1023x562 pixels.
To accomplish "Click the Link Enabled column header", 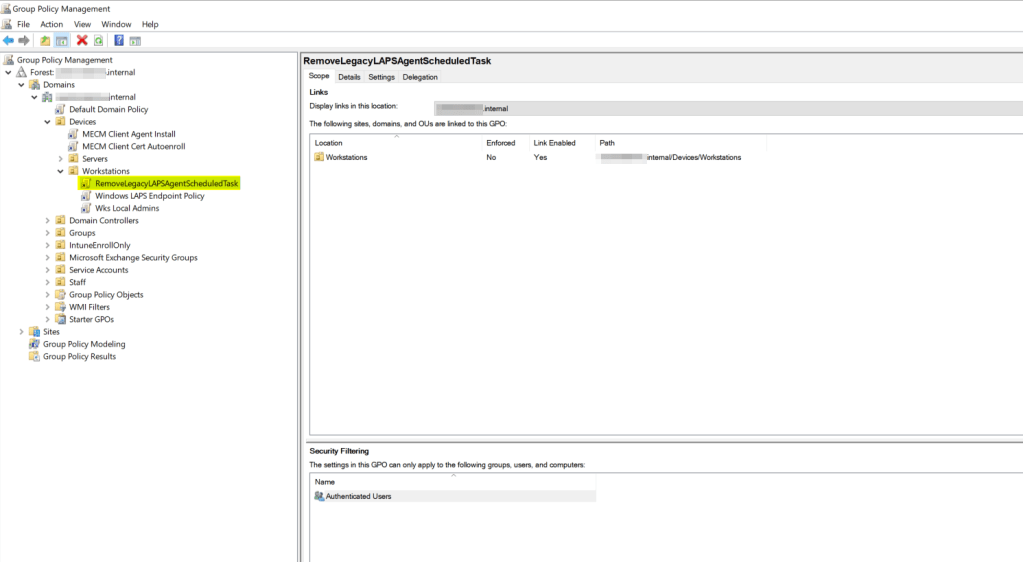I will 554,143.
